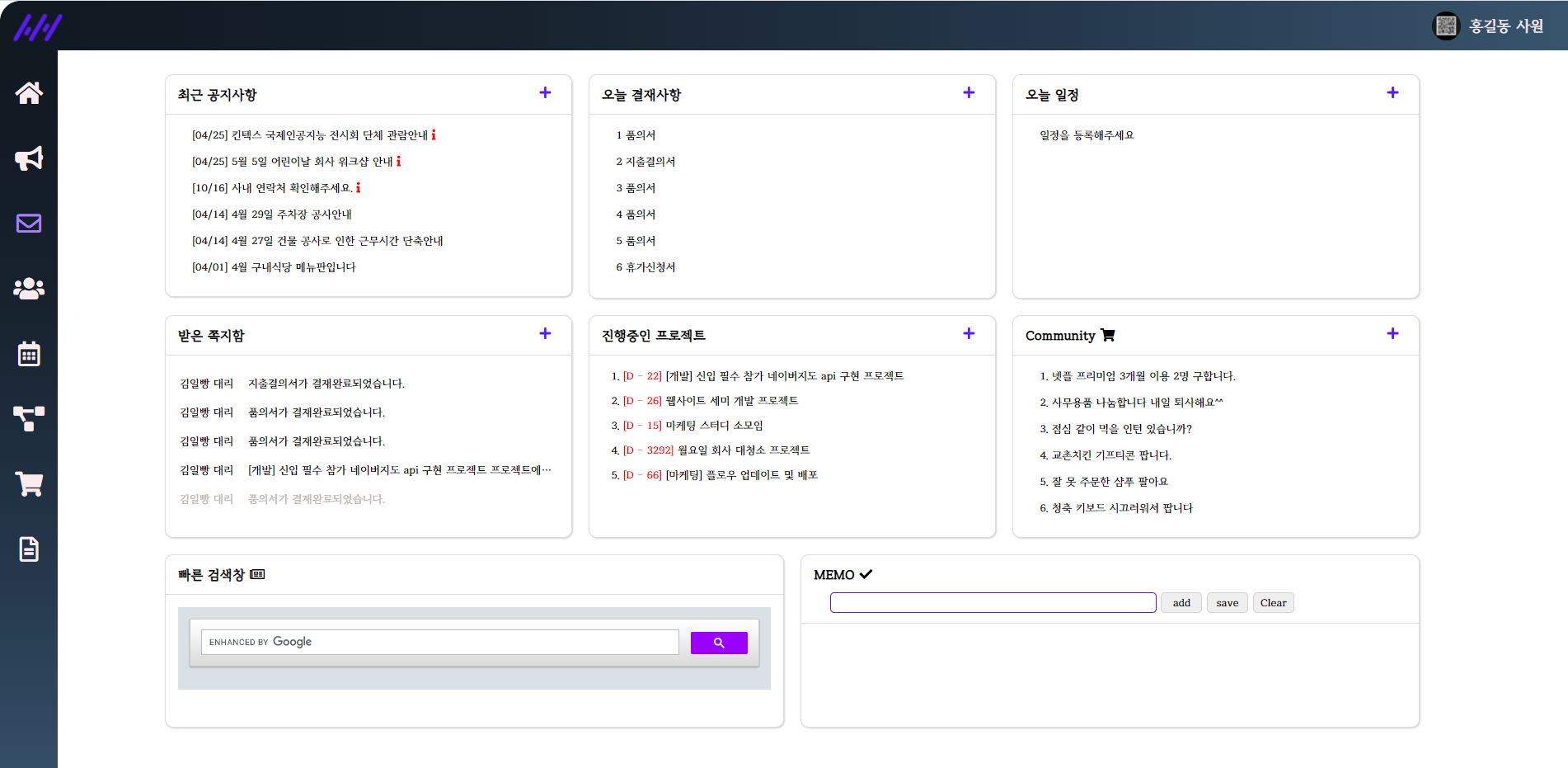Click the Clear button in MEMO
Screen dimensions: 1568x768
(x=1274, y=603)
